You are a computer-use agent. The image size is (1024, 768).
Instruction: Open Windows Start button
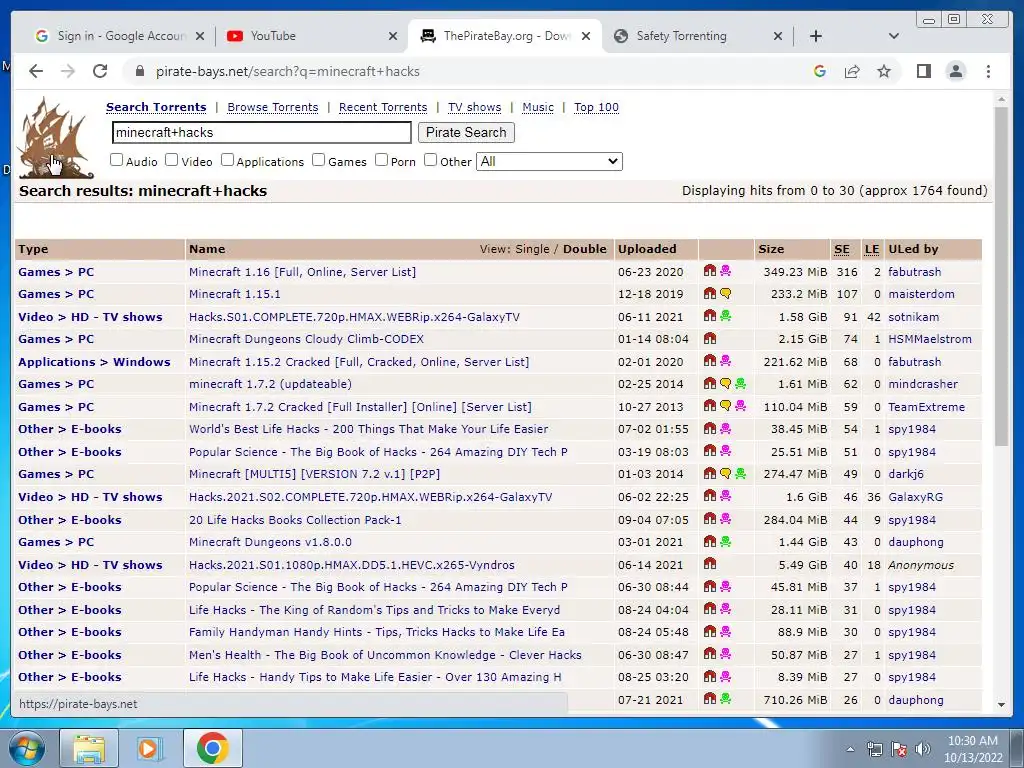point(26,748)
